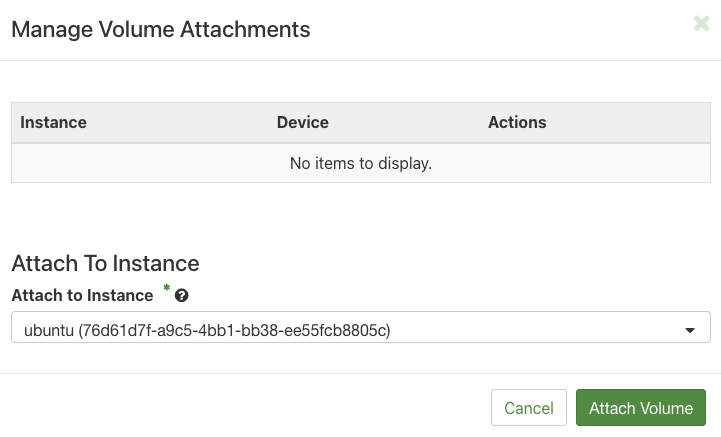Click the instance UUID in the selector
Viewport: 721px width, 437px height.
tap(236, 328)
